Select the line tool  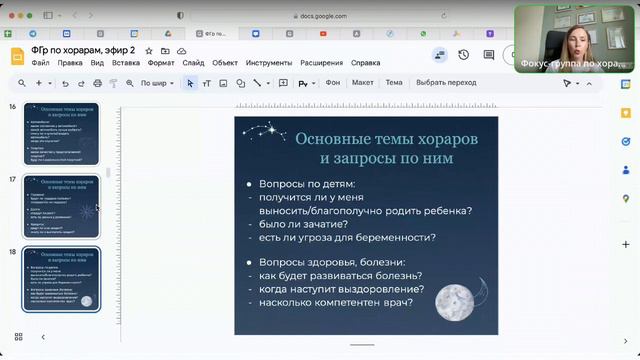(257, 83)
